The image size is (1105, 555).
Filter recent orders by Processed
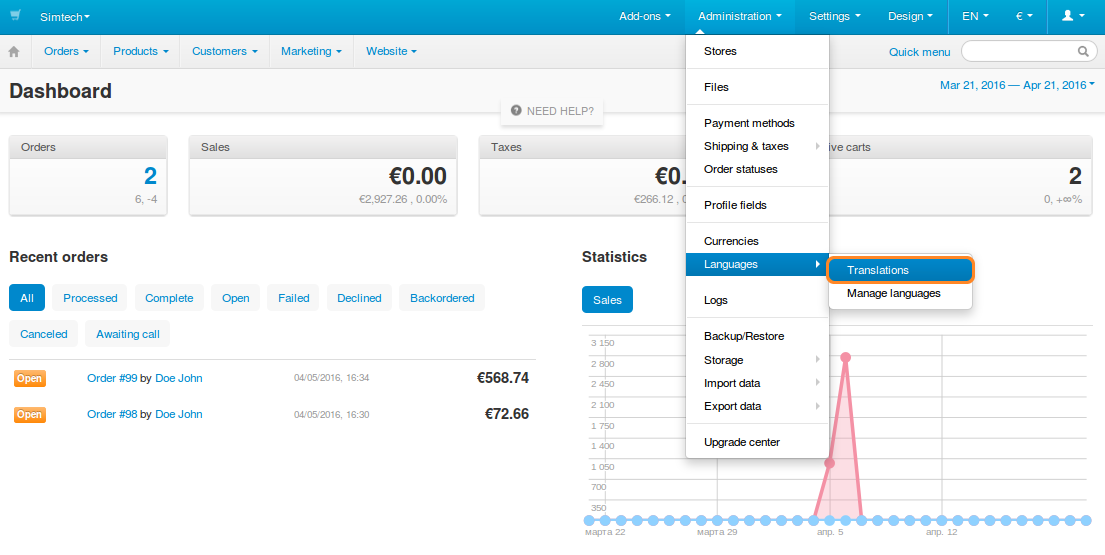(90, 298)
